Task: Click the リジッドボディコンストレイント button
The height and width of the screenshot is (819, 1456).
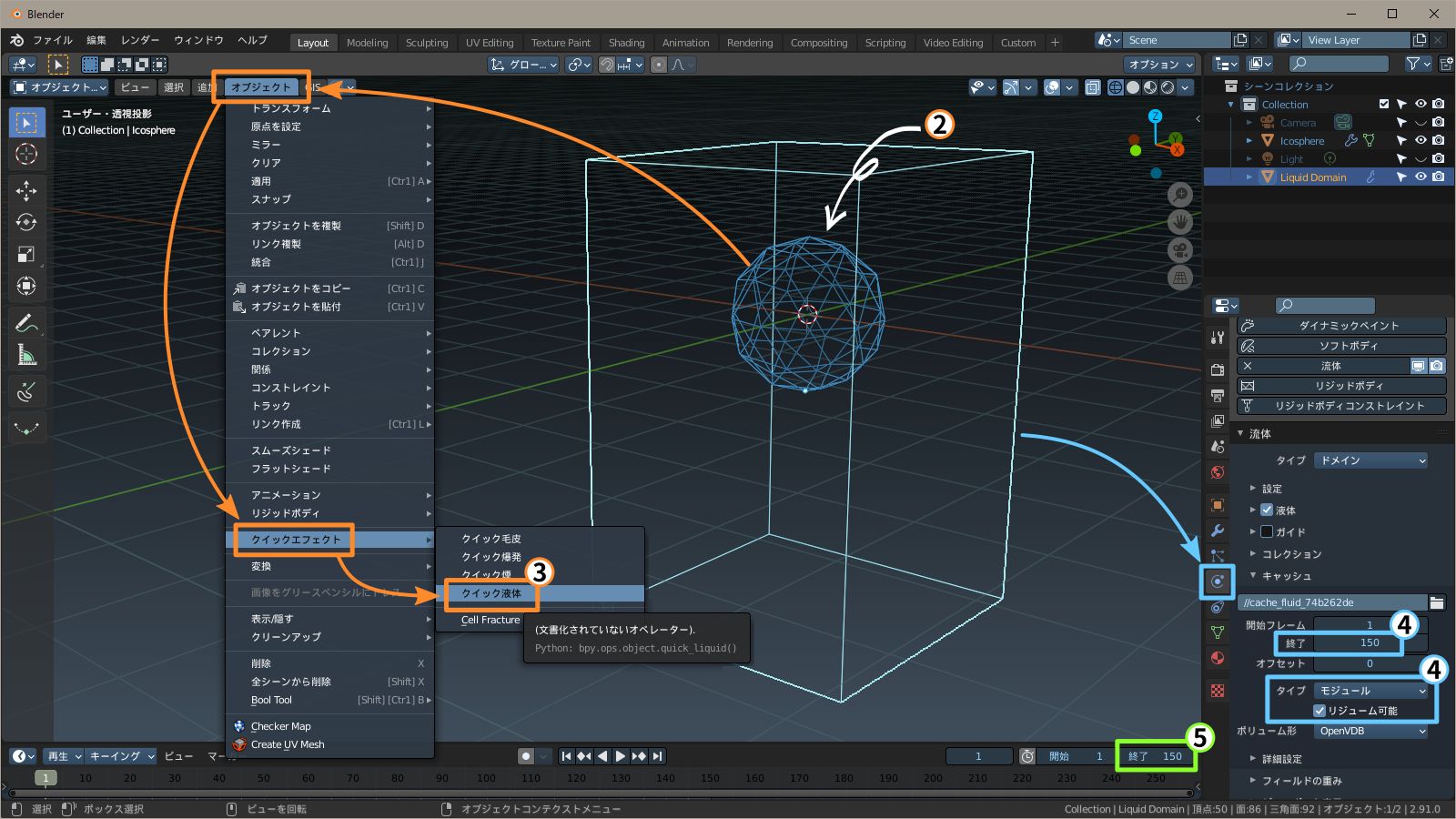Action: tap(1341, 406)
